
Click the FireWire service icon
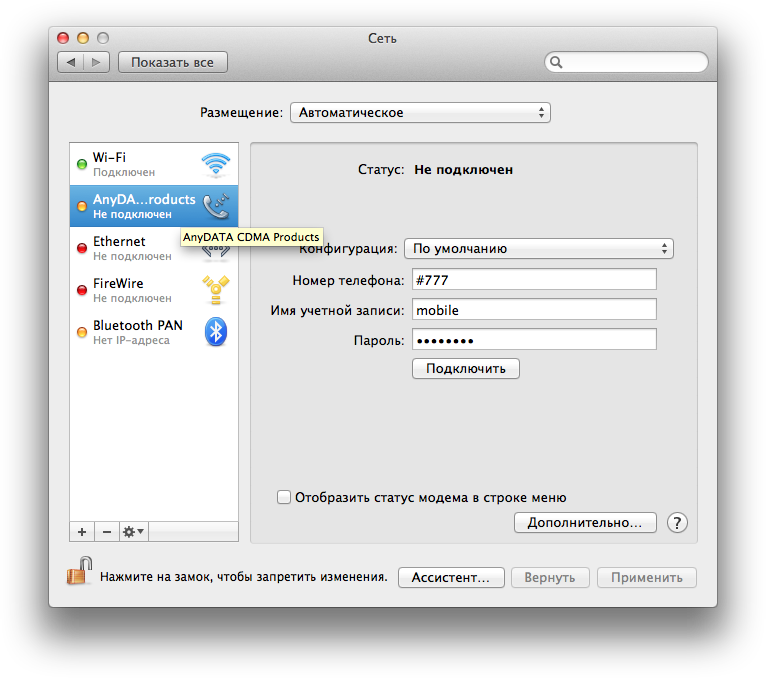coord(216,290)
